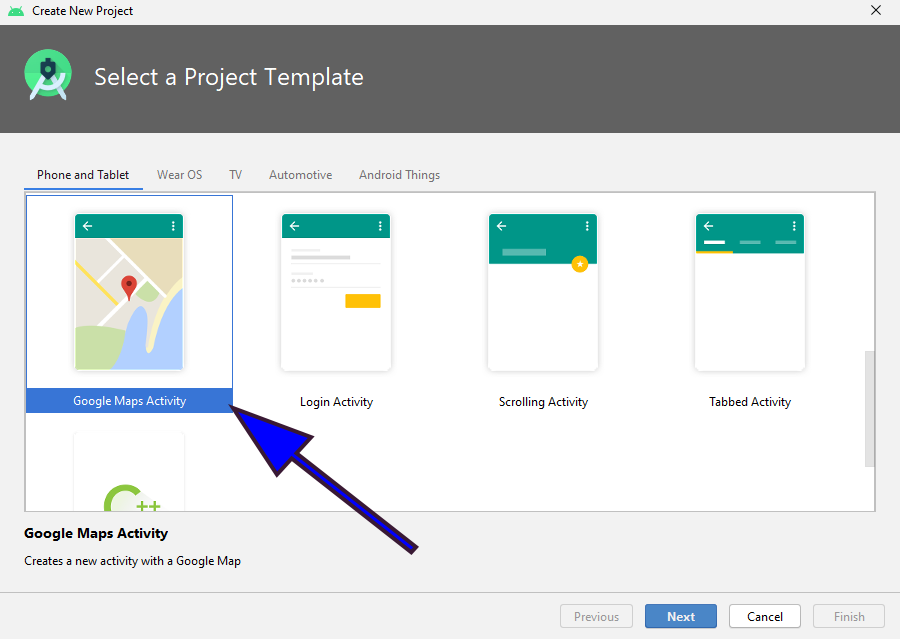900x644 pixels.
Task: Click the Tabbed Activity label
Action: point(750,402)
